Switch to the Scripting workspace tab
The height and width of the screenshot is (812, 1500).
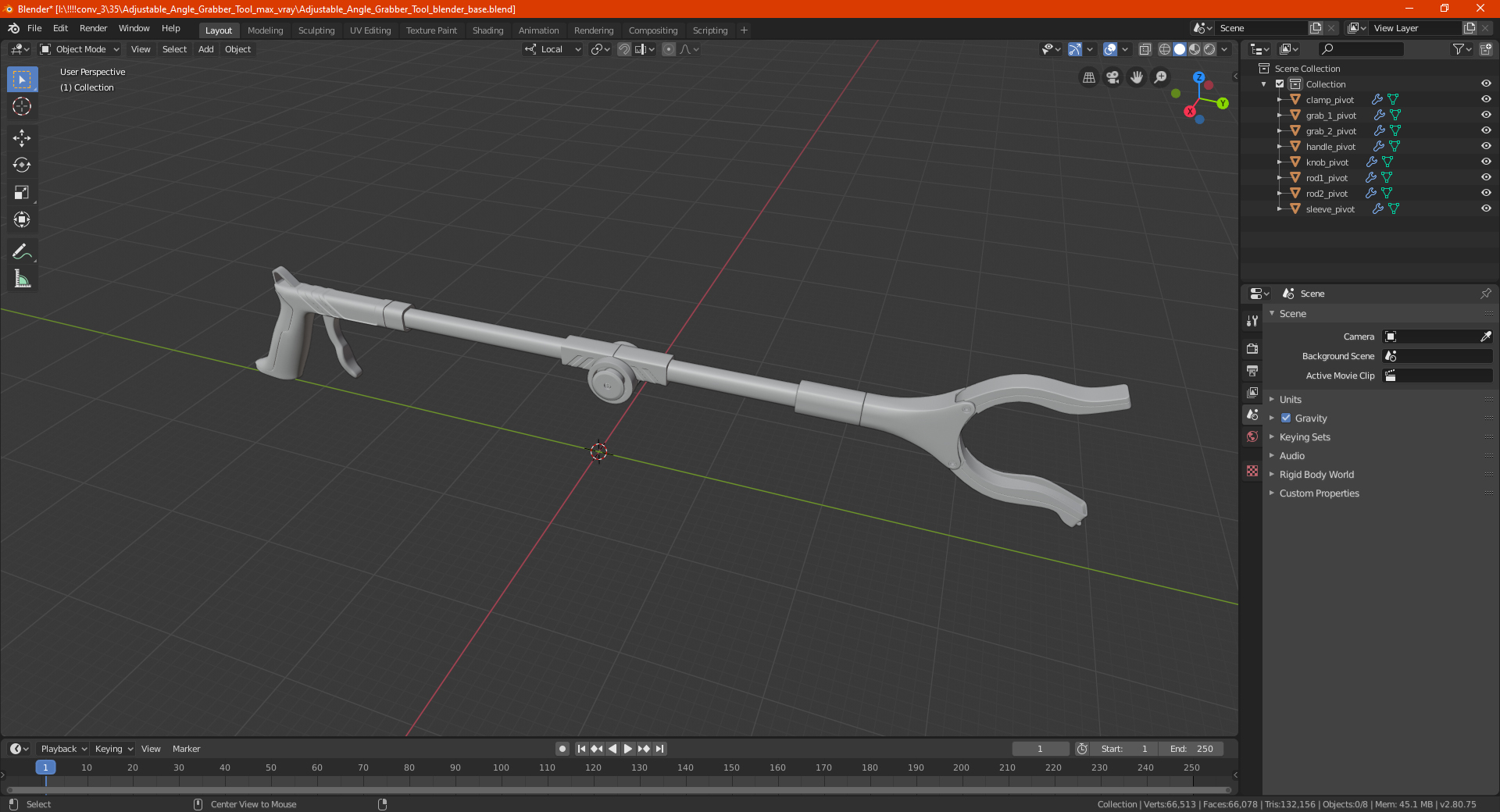click(709, 30)
